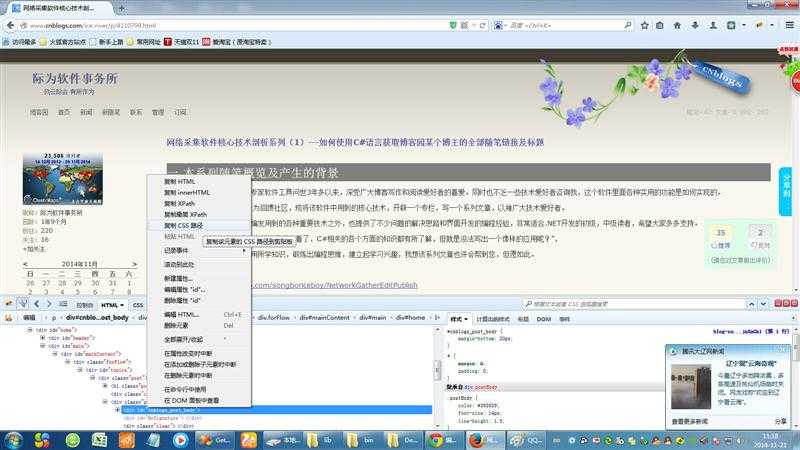Open a new browser tab
800x450 pixels.
coord(121,8)
